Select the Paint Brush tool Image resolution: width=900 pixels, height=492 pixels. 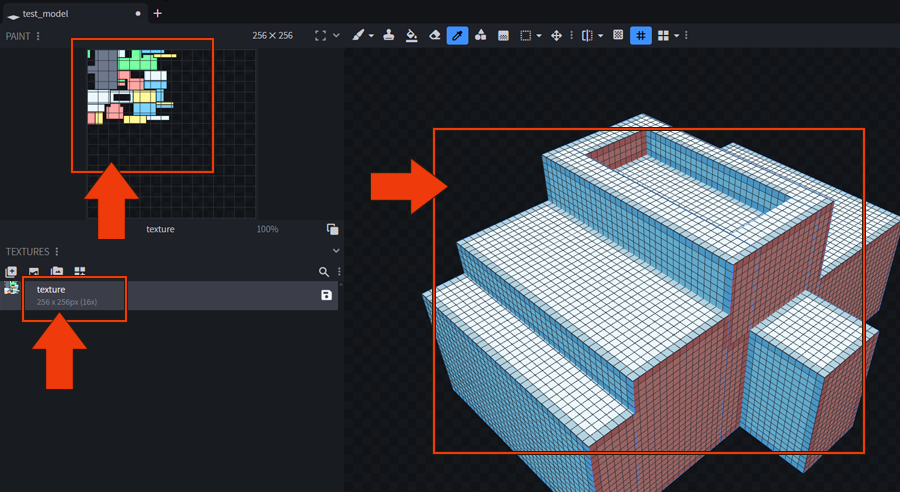358,35
